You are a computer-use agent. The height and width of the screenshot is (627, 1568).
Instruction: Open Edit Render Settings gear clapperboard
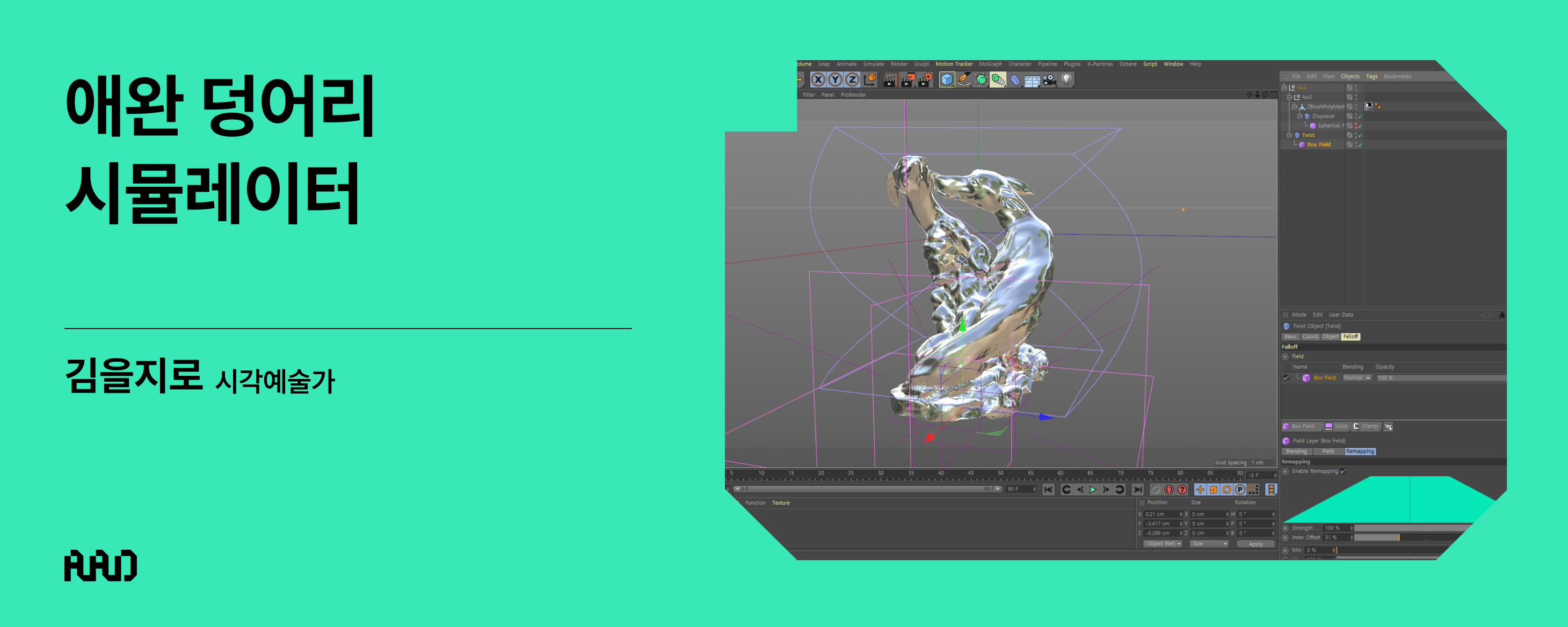click(925, 80)
